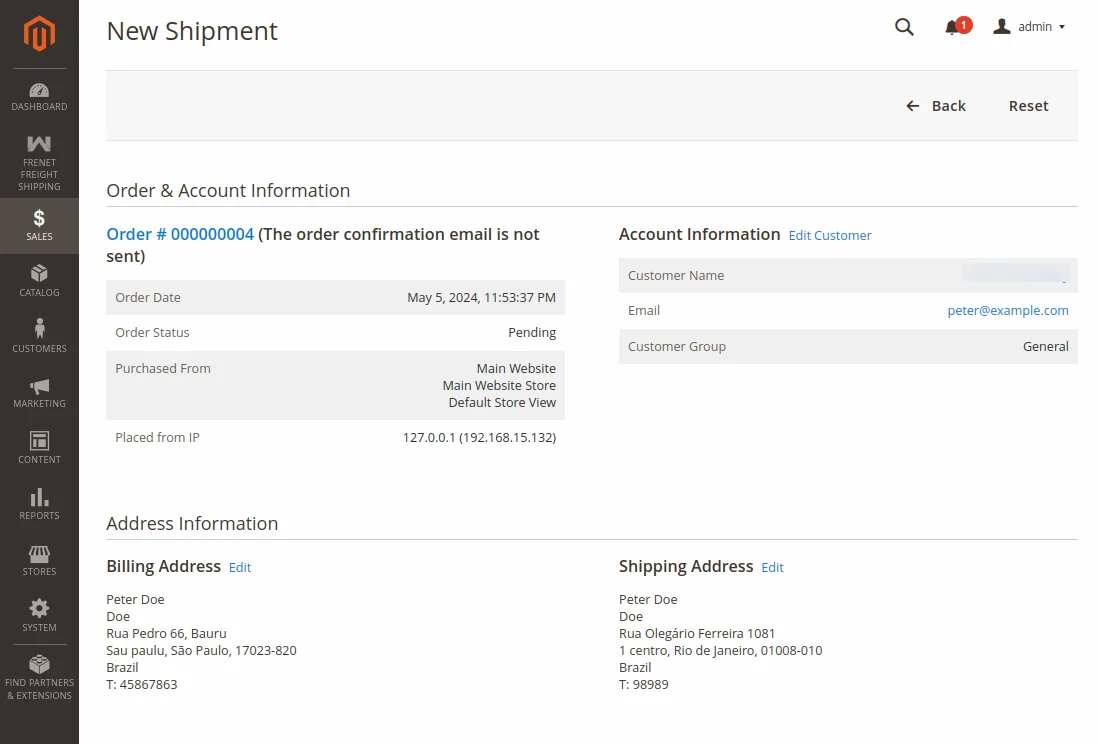Open notifications via the bell icon
The image size is (1098, 744).
tap(952, 27)
